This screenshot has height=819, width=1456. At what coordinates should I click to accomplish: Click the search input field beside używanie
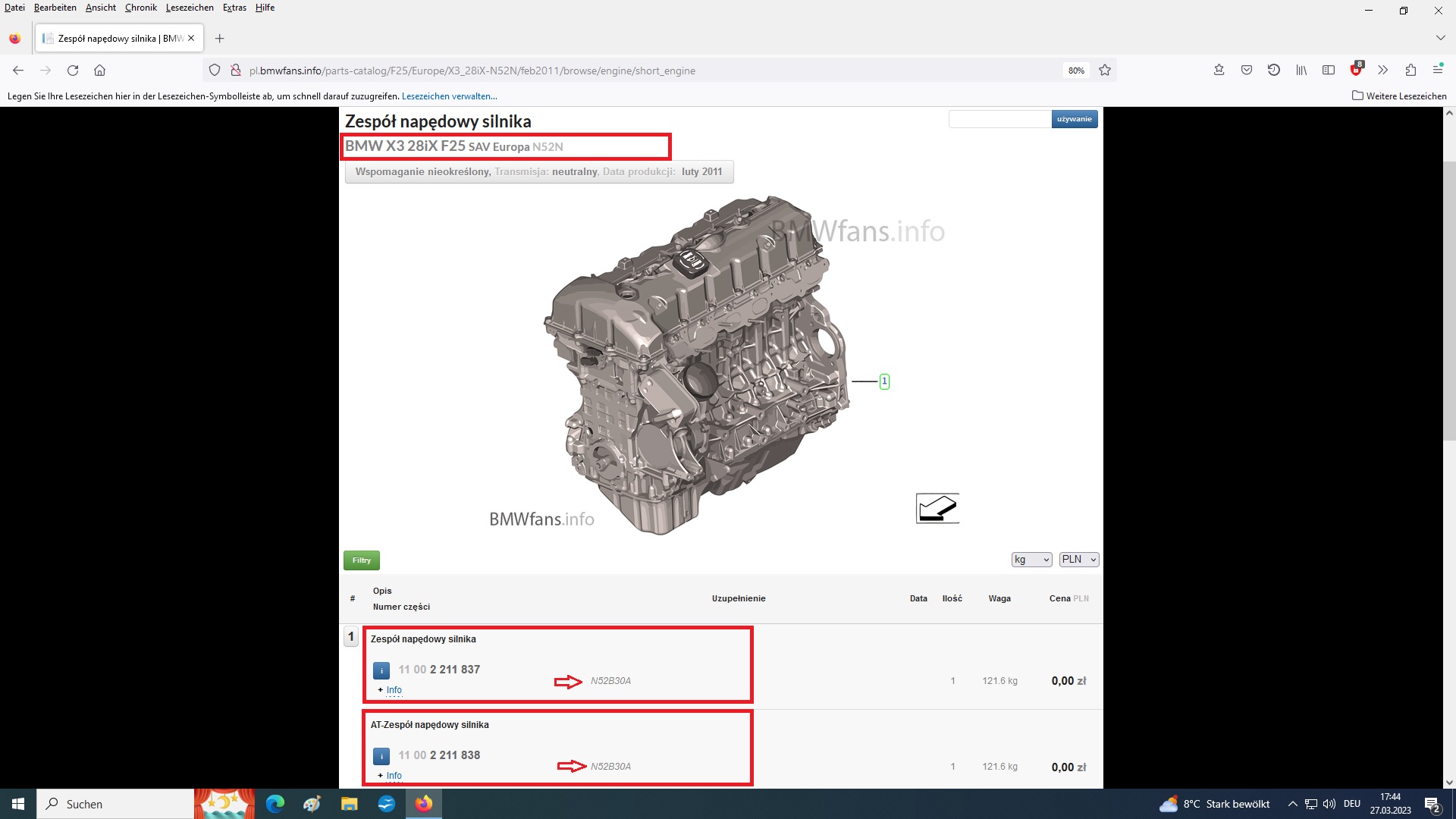click(999, 119)
